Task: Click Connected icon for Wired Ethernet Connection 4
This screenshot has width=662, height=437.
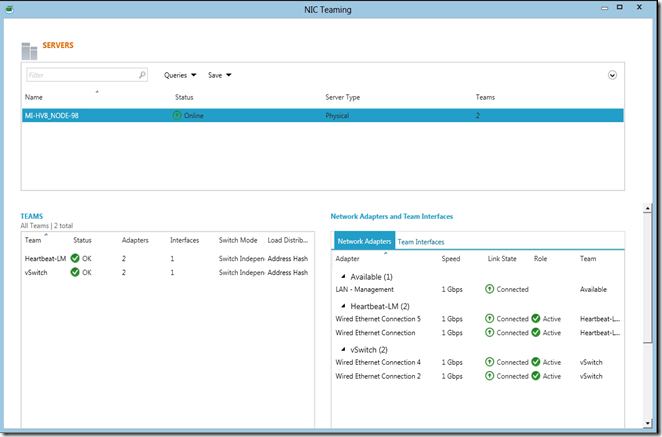Action: [x=490, y=362]
